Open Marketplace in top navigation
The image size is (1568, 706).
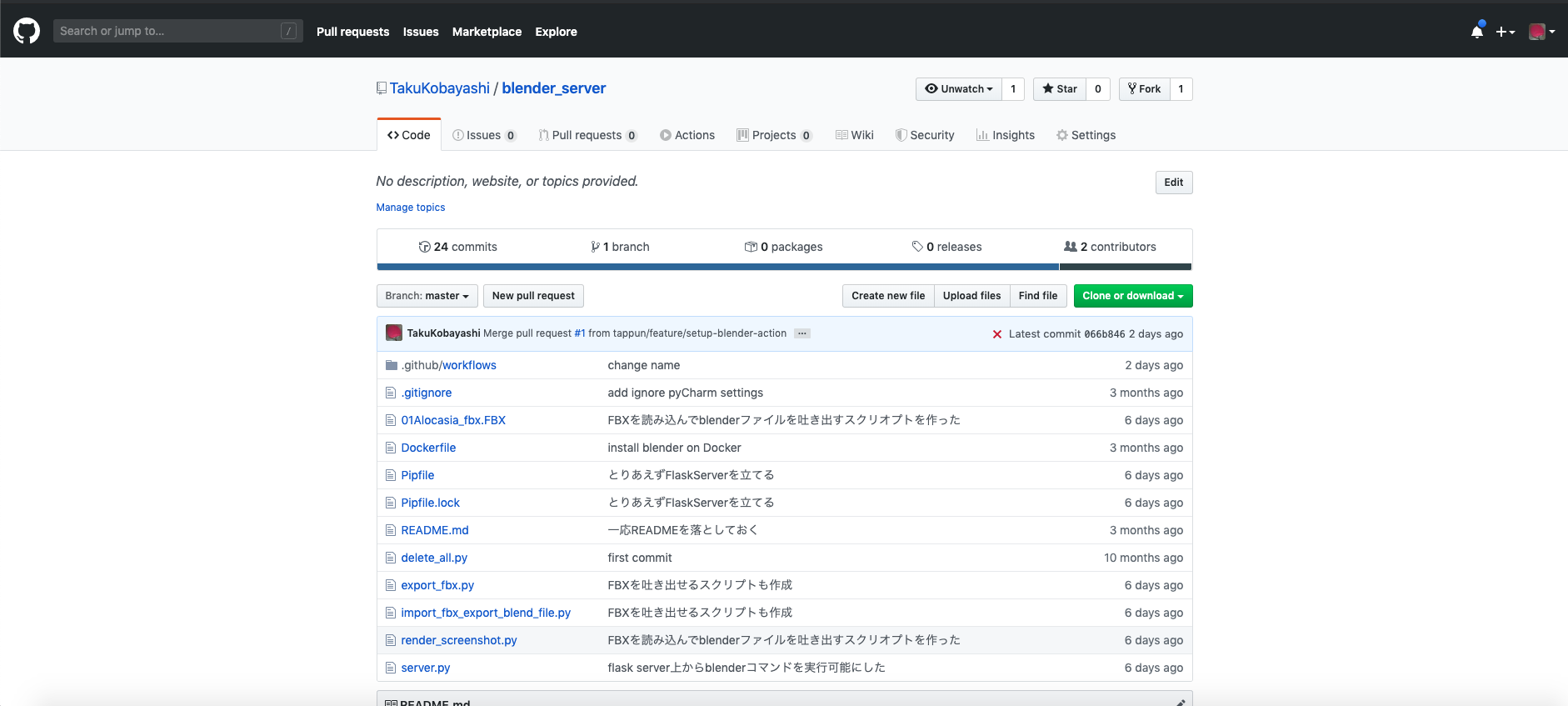click(487, 32)
